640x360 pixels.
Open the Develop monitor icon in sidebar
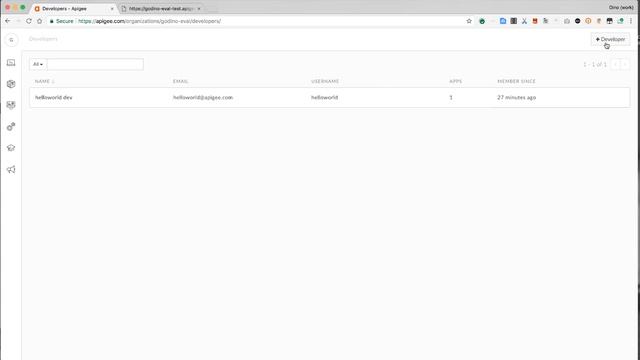[11, 63]
